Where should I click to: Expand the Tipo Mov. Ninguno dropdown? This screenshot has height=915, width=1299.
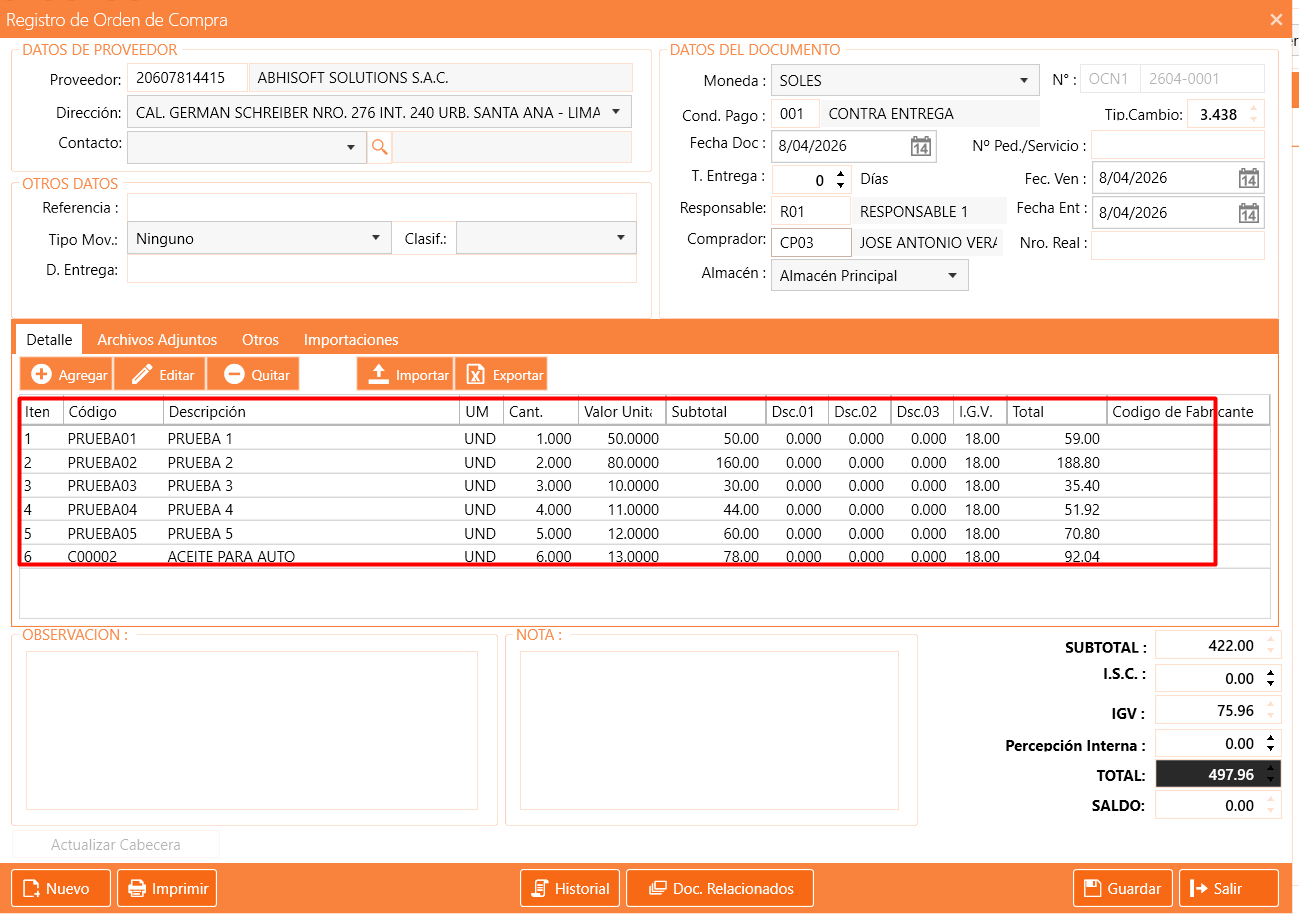click(376, 238)
